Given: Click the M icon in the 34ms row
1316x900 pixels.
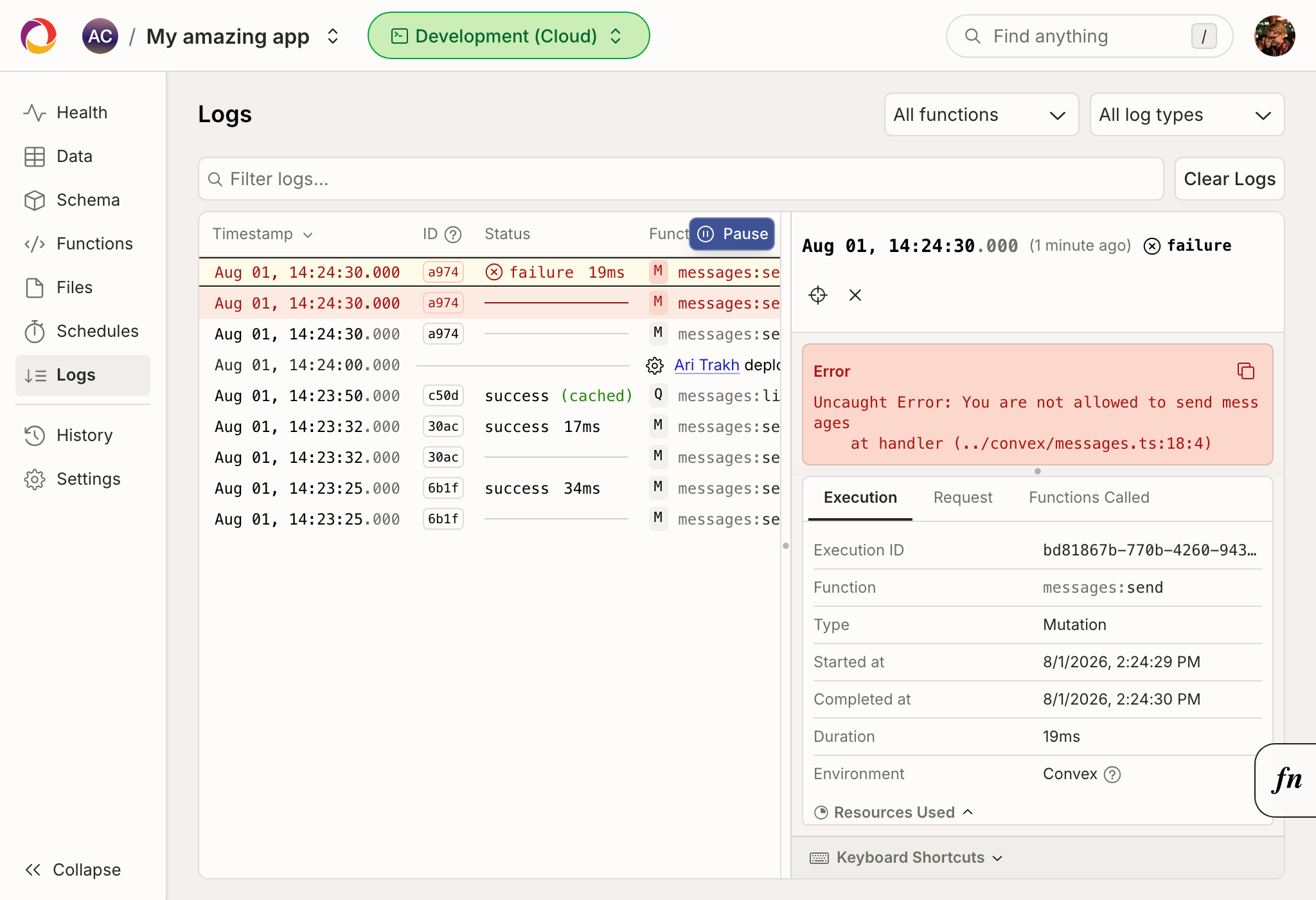Looking at the screenshot, I should pyautogui.click(x=658, y=487).
